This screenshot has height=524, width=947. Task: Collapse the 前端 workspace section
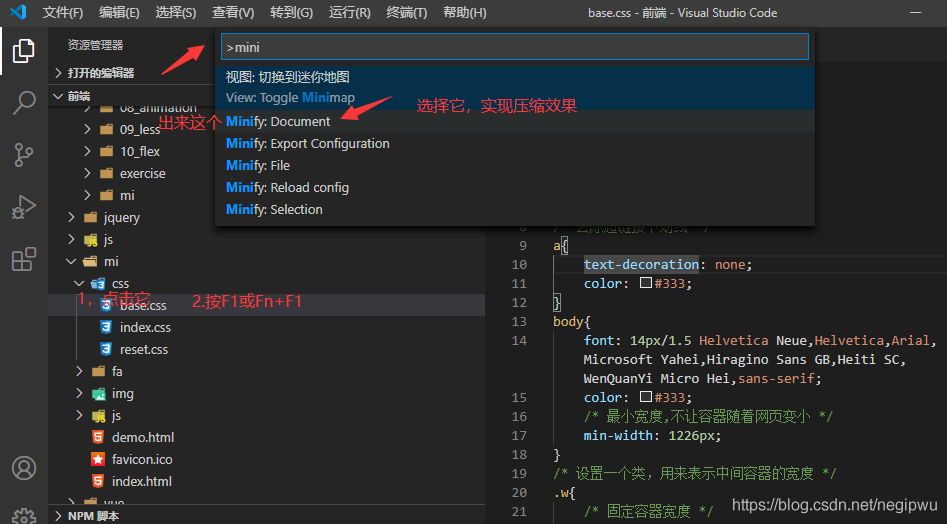[59, 96]
